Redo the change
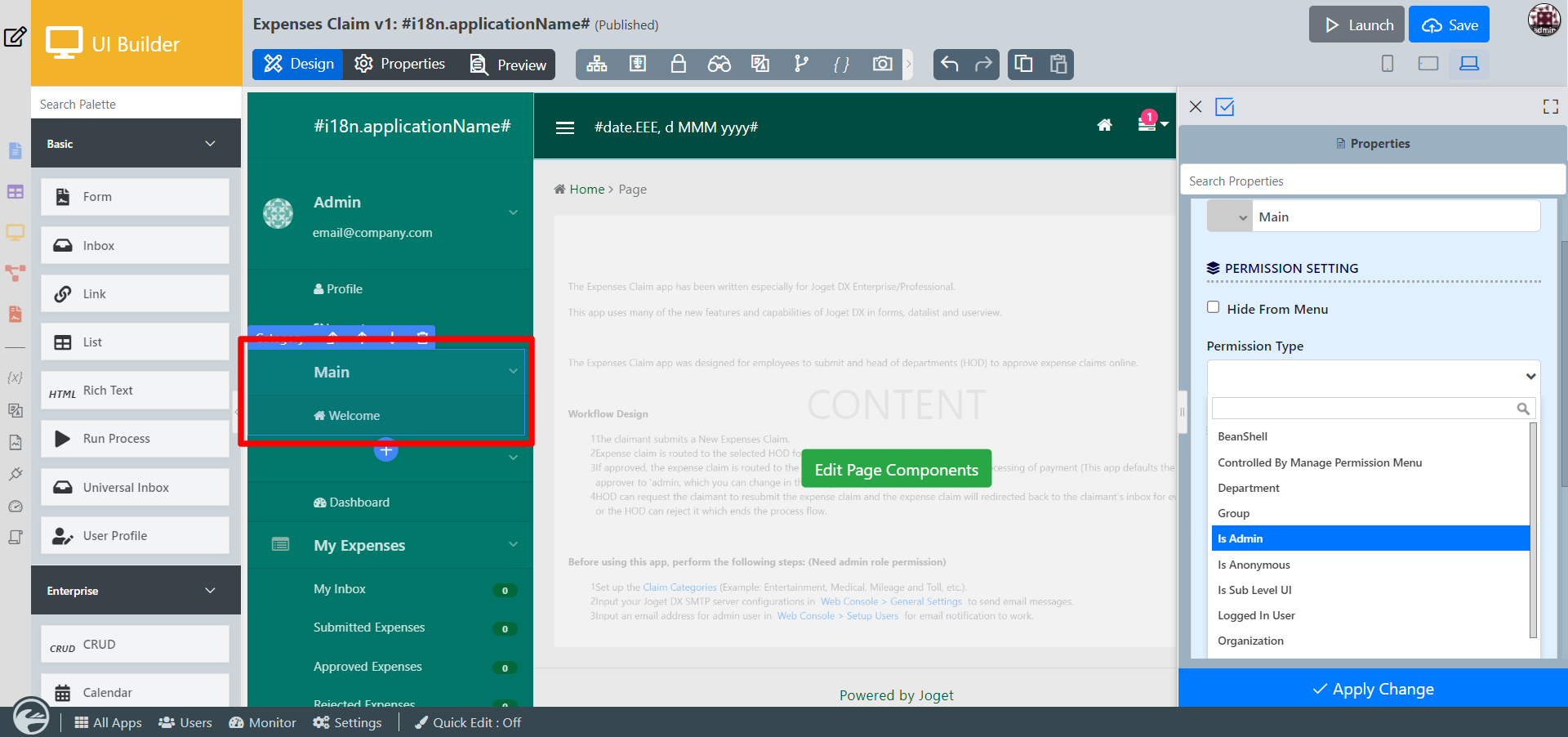 click(x=984, y=64)
